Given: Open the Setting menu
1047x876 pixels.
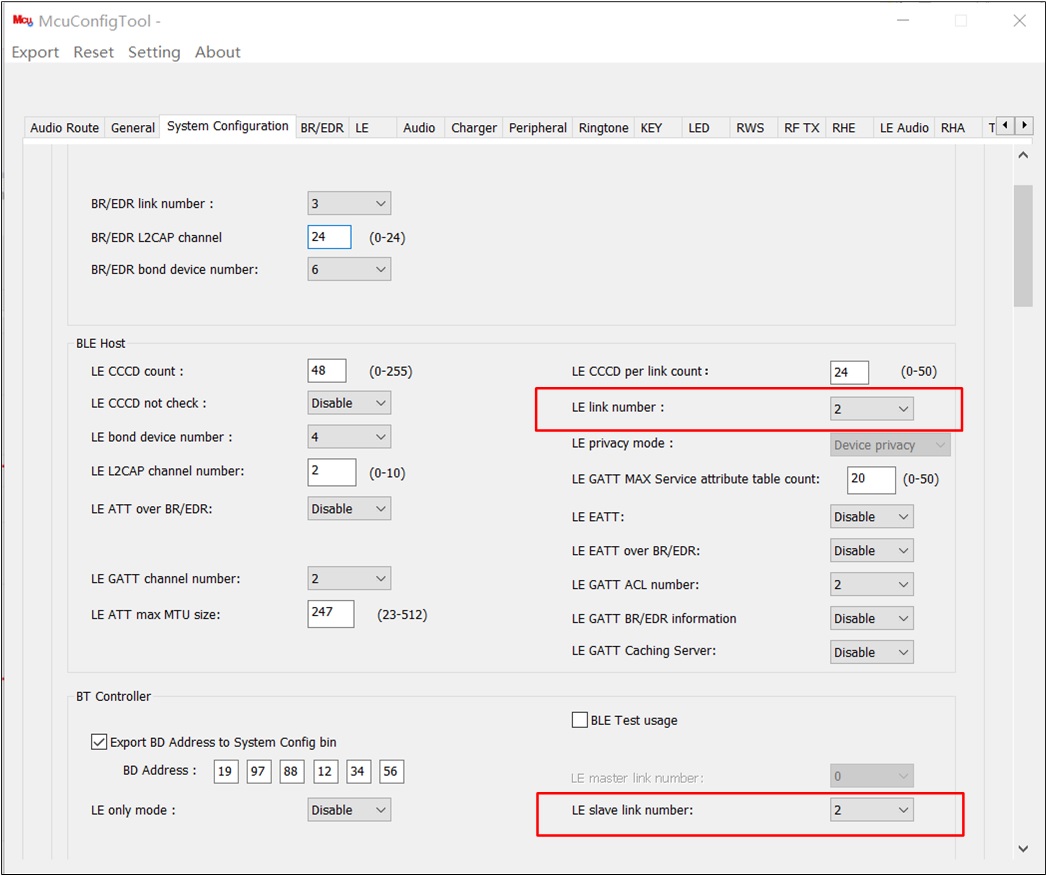Looking at the screenshot, I should tap(154, 52).
